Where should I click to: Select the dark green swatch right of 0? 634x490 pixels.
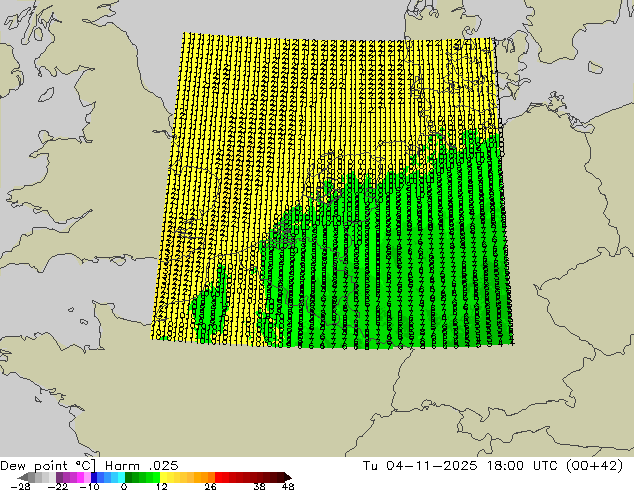coord(128,477)
